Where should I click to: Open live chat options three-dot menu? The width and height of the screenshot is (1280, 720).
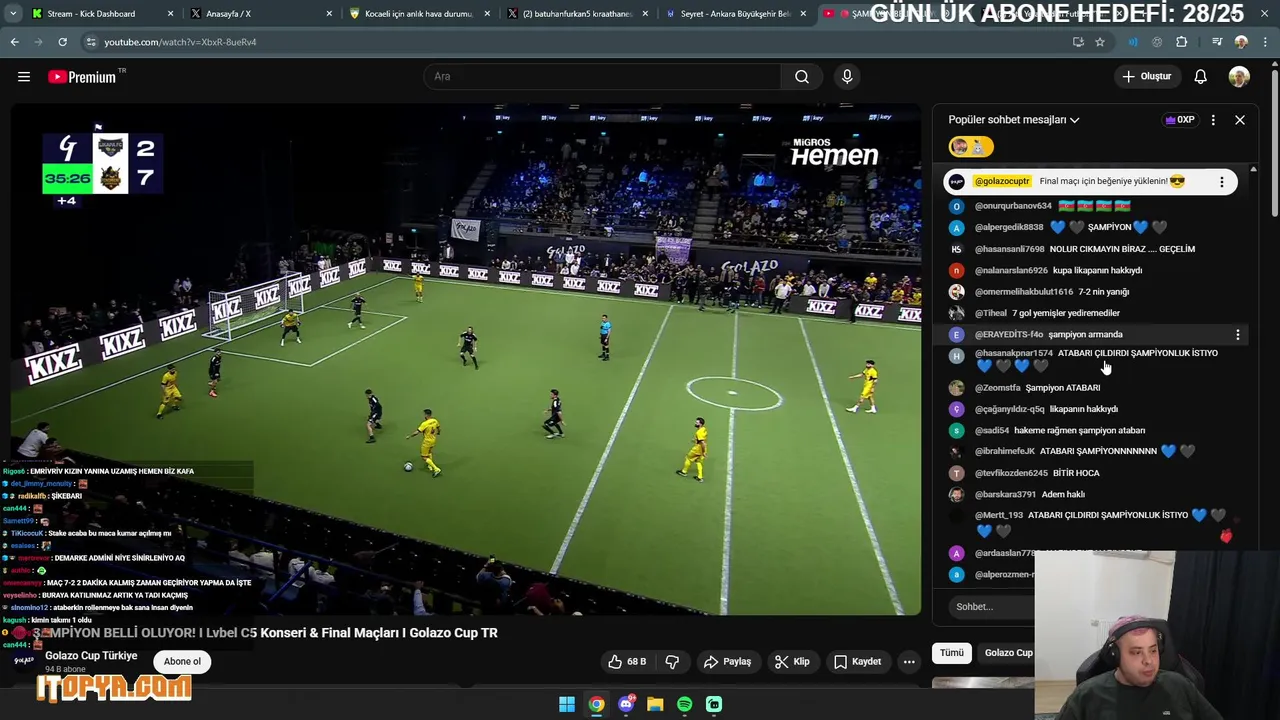[1213, 120]
